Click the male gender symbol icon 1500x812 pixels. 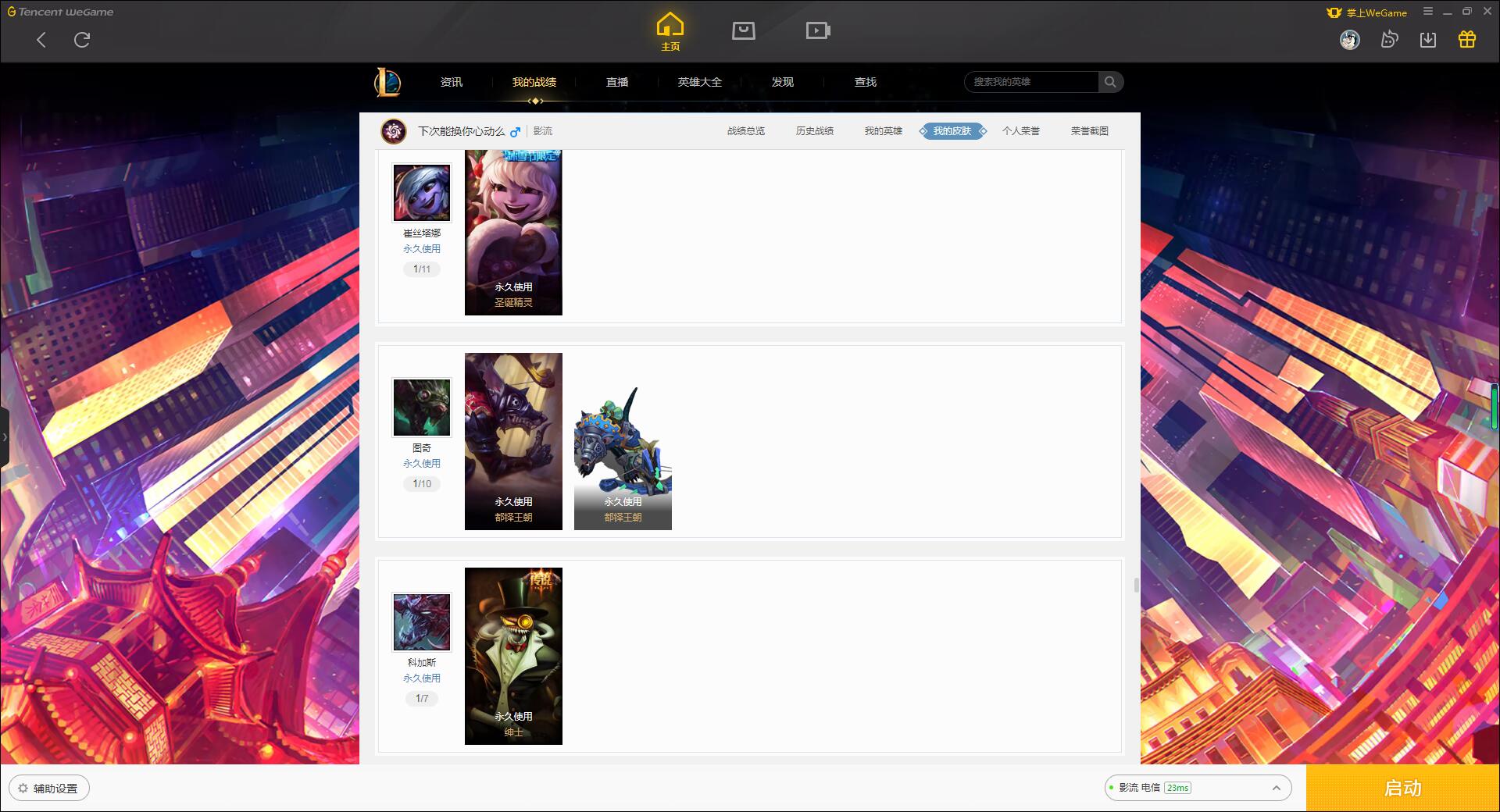click(x=515, y=131)
